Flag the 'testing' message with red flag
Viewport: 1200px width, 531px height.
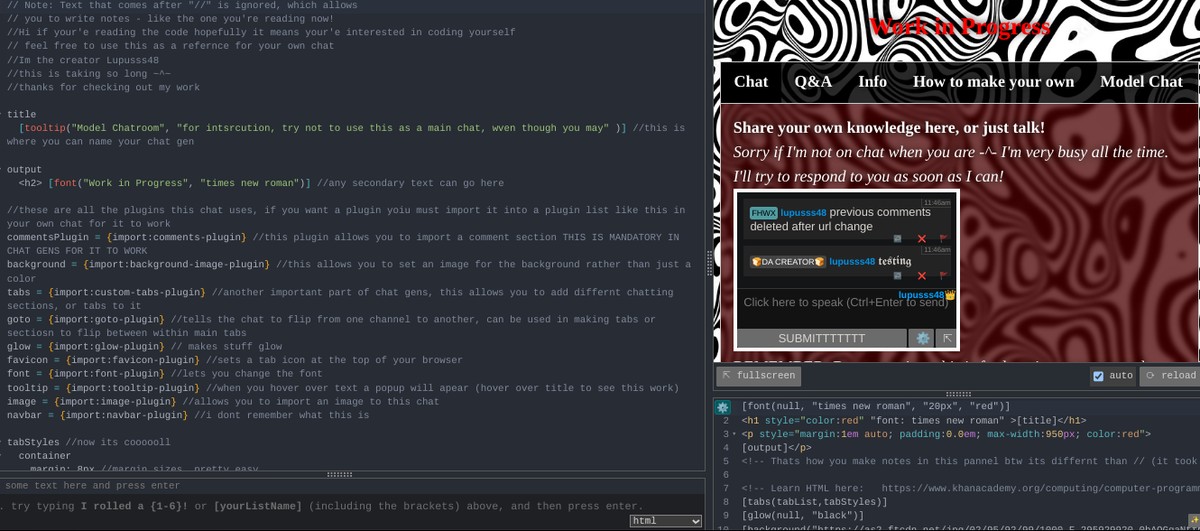pyautogui.click(x=942, y=275)
